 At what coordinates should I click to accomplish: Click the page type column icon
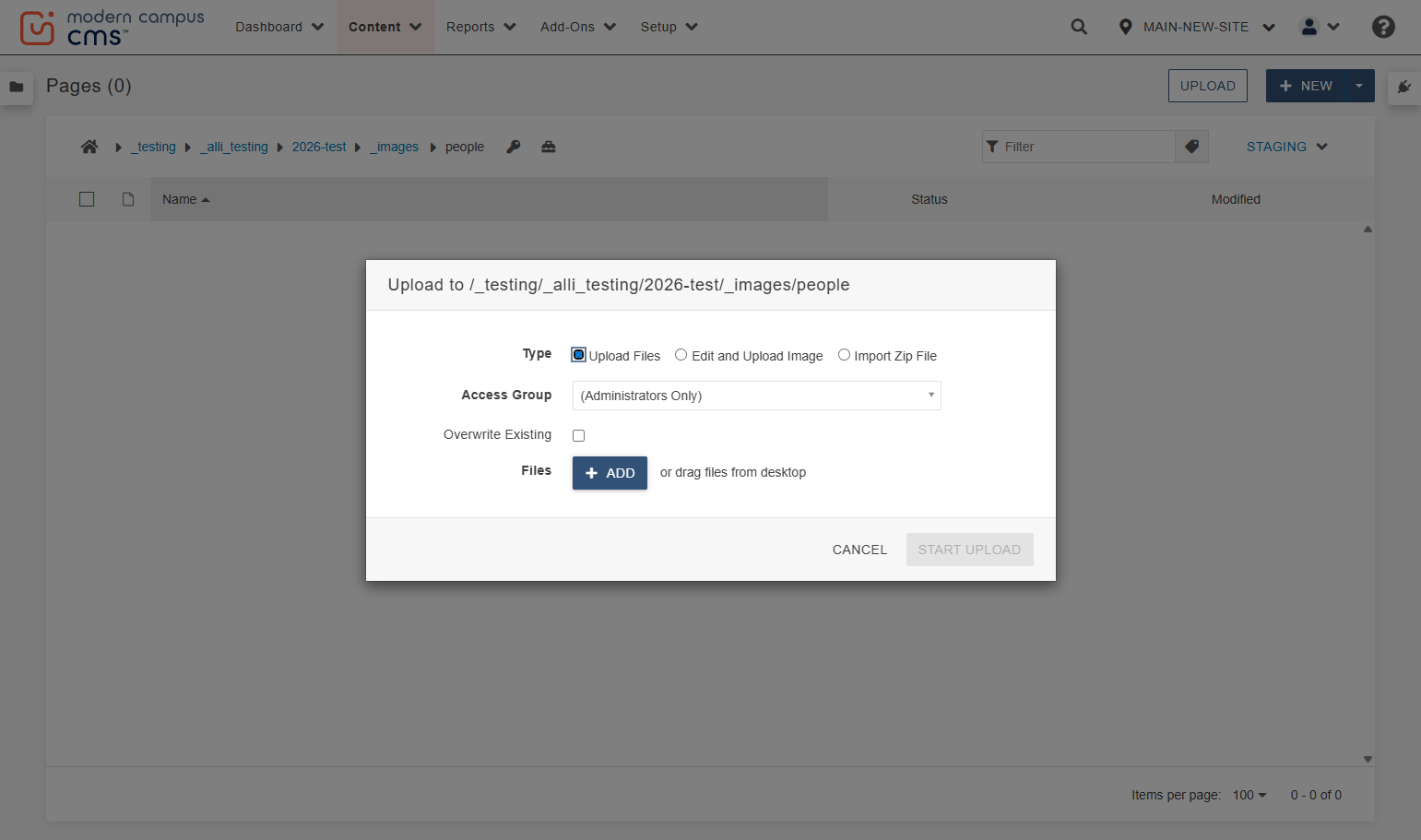[x=128, y=199]
